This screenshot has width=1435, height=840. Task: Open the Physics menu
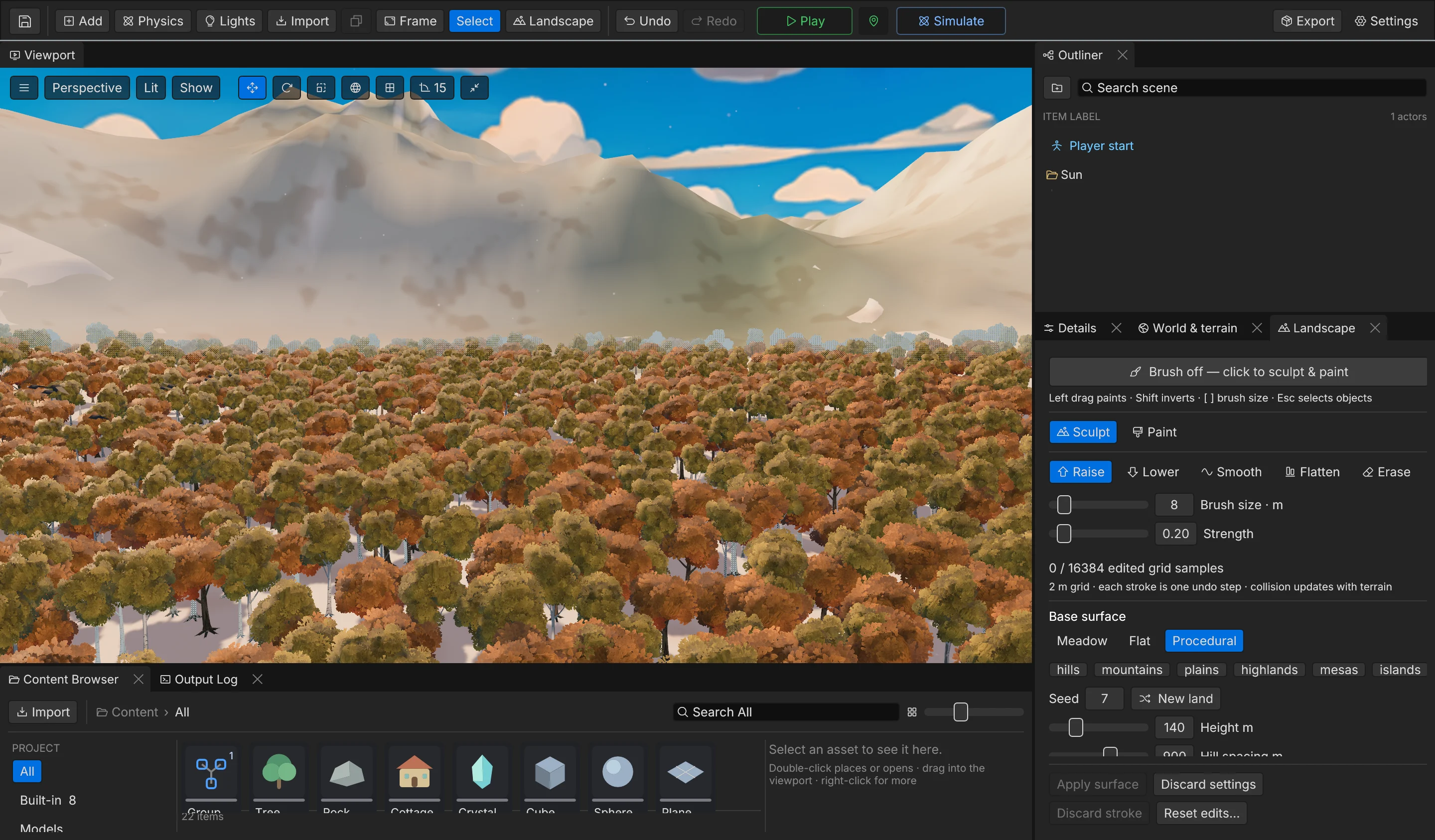click(x=152, y=21)
